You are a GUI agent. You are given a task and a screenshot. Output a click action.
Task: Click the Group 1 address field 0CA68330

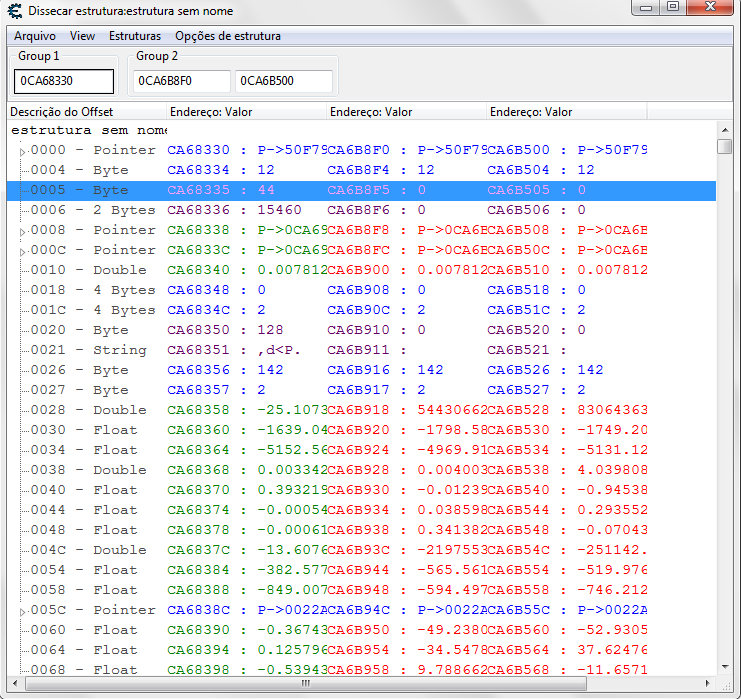pyautogui.click(x=64, y=81)
